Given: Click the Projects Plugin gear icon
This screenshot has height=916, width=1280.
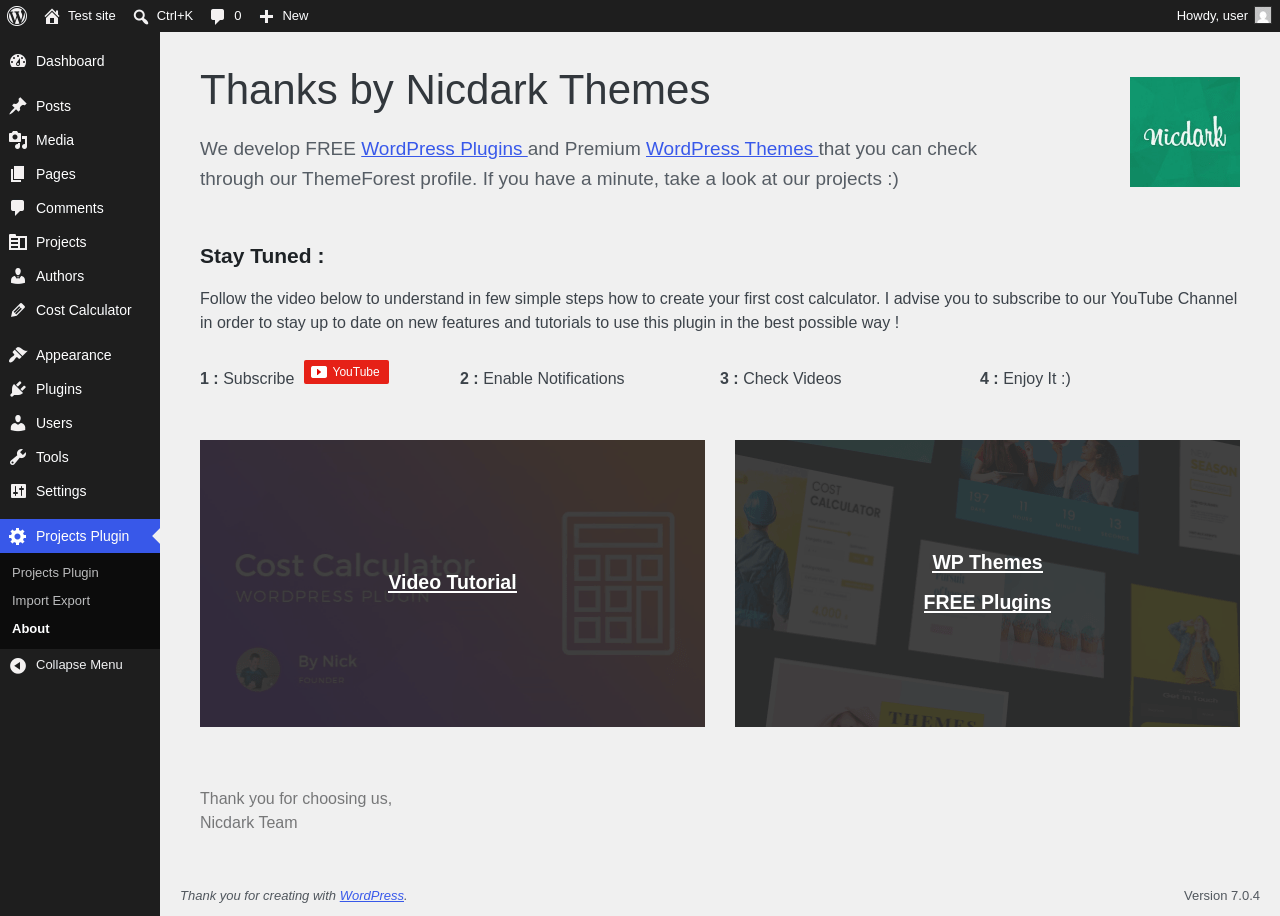Looking at the screenshot, I should (x=18, y=536).
